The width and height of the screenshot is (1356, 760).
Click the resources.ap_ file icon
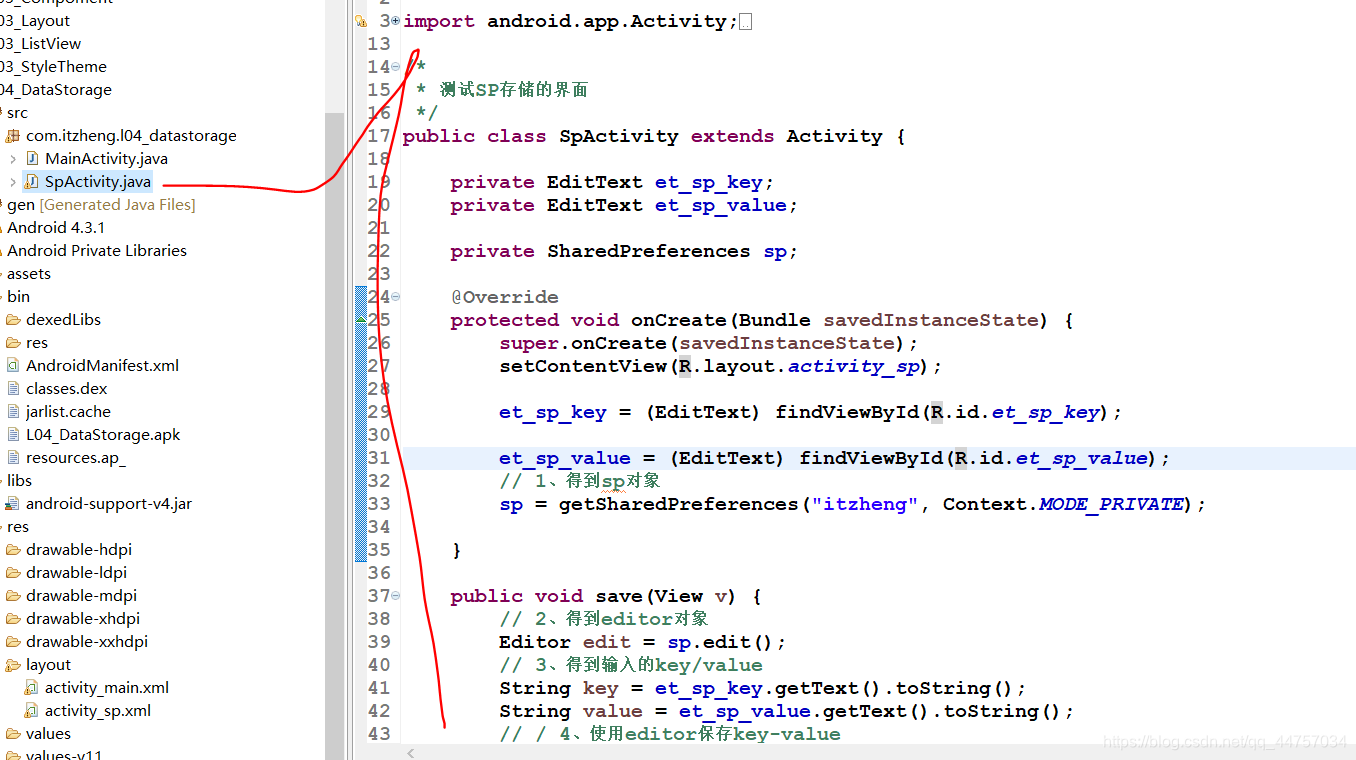13,458
